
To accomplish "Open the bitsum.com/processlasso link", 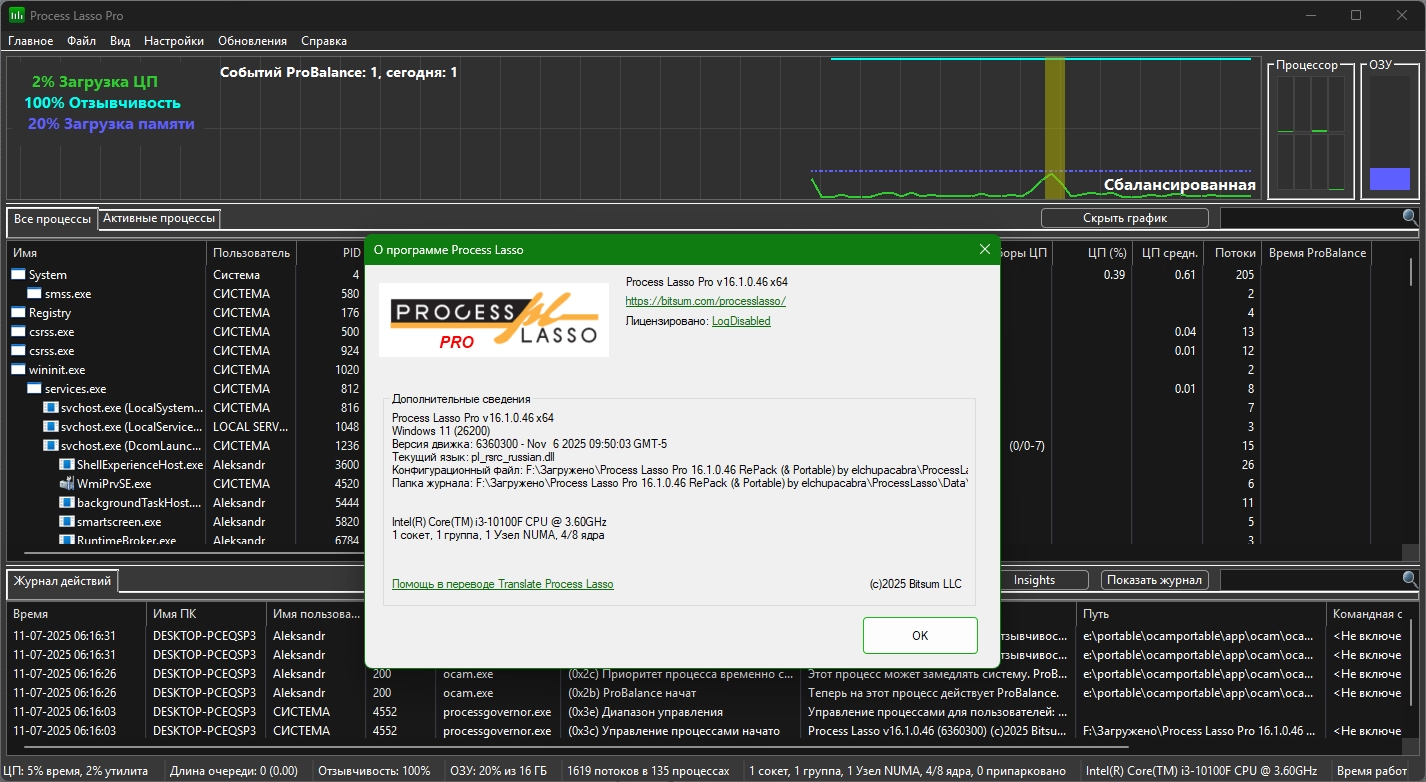I will pyautogui.click(x=706, y=301).
